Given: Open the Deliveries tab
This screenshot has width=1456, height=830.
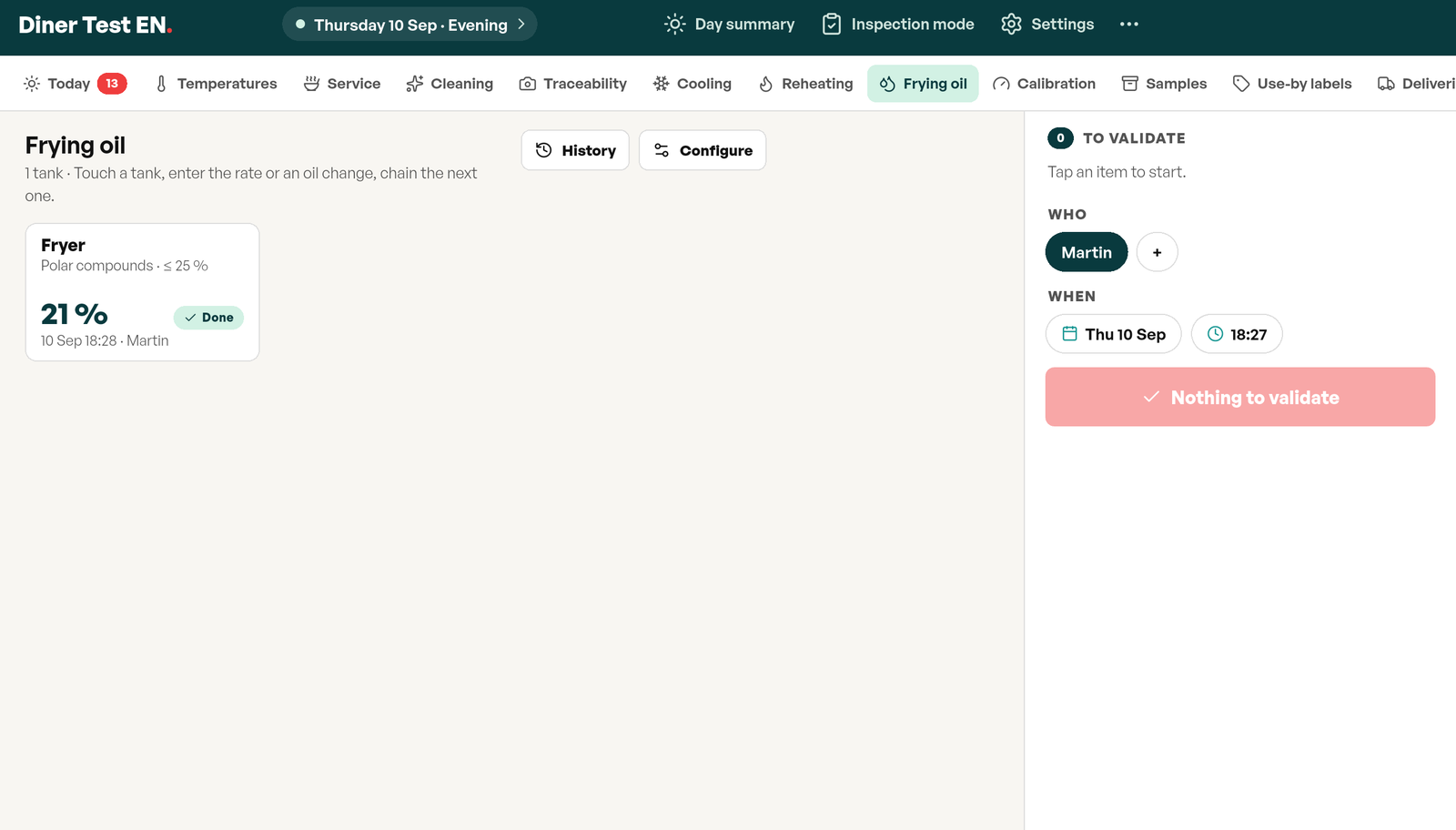Looking at the screenshot, I should click(x=1416, y=84).
